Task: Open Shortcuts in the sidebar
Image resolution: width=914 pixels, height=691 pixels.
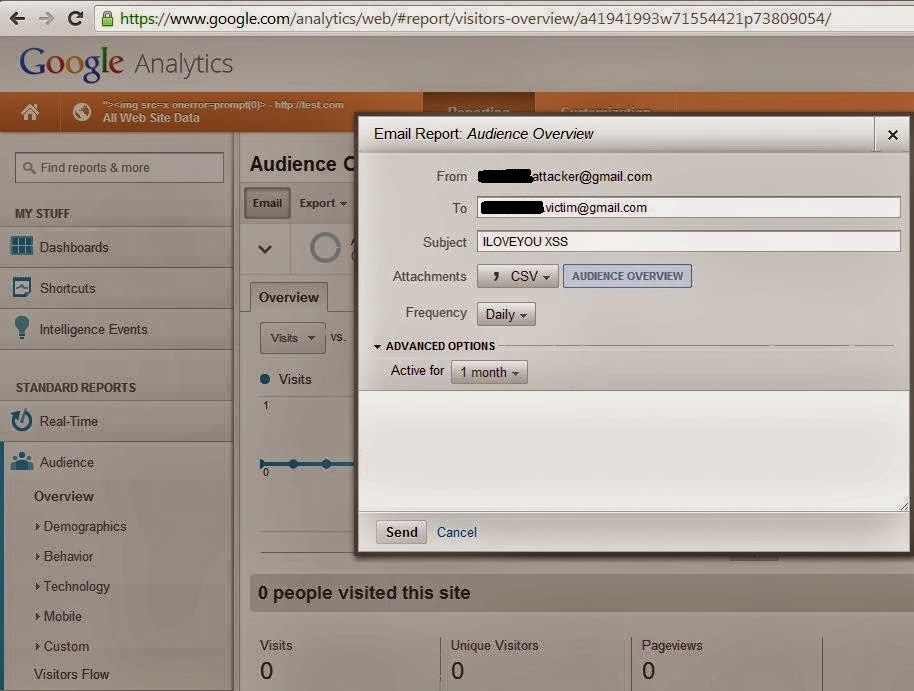Action: click(x=68, y=288)
